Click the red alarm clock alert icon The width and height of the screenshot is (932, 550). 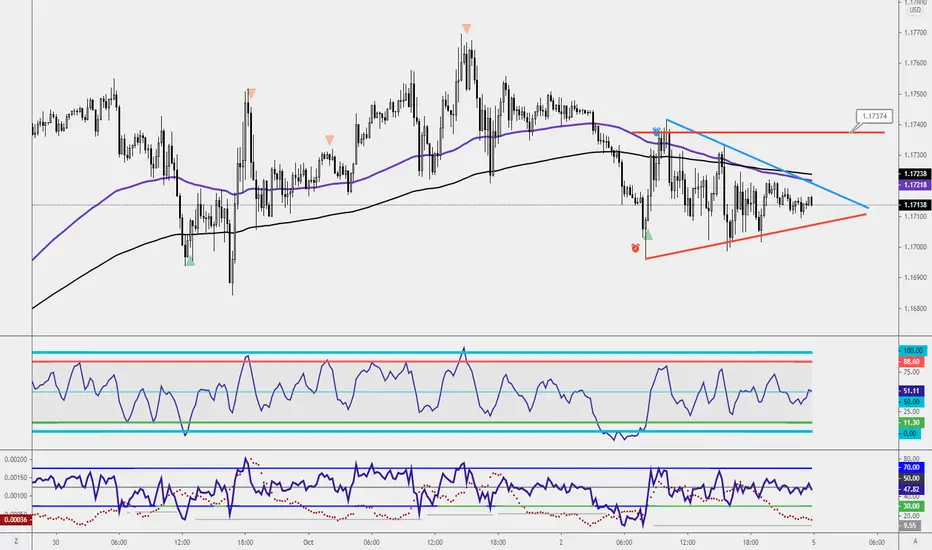(635, 248)
